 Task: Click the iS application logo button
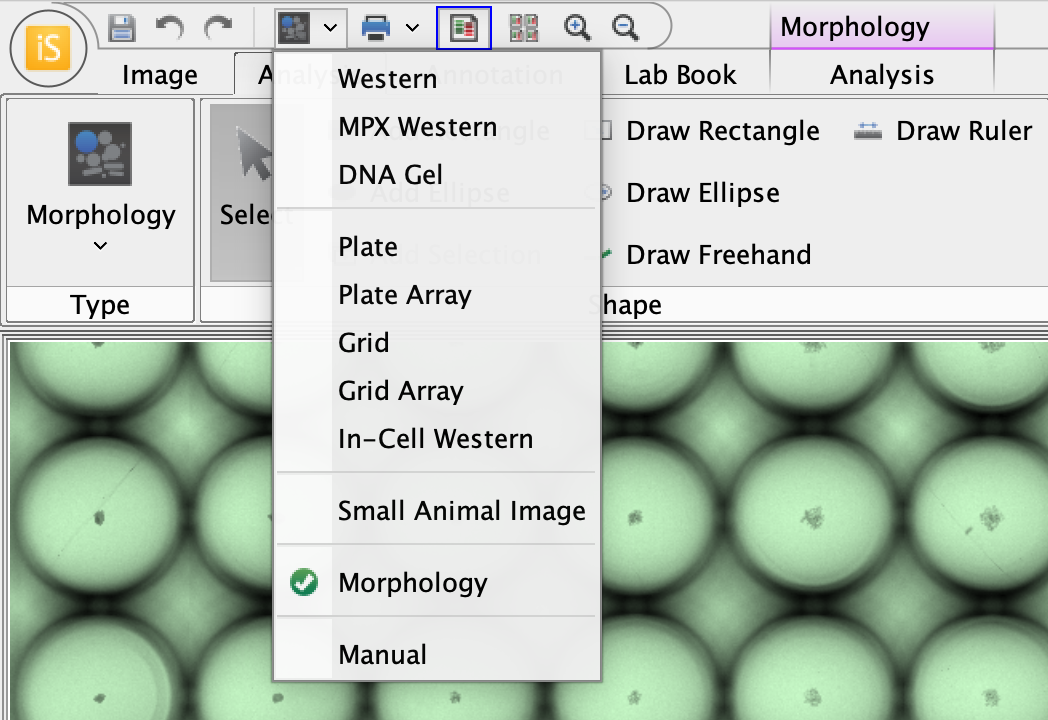tap(48, 48)
